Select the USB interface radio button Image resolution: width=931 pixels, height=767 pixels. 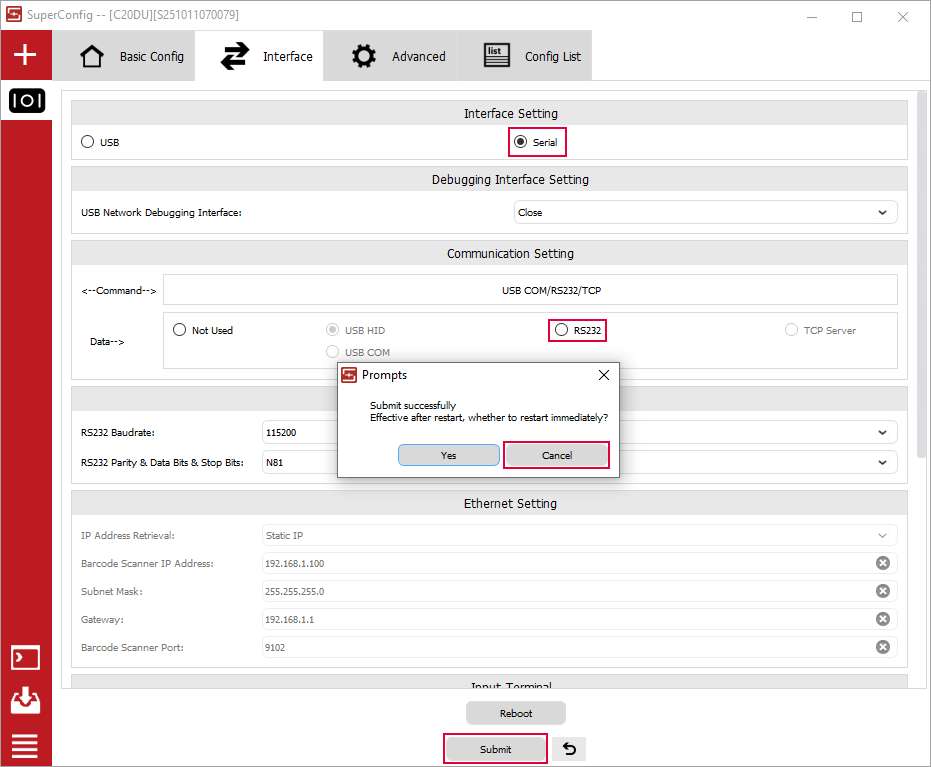click(x=88, y=142)
